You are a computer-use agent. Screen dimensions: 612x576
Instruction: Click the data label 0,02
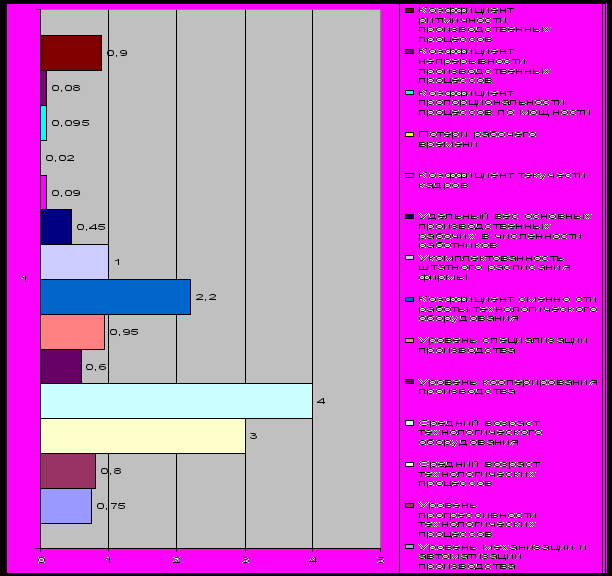coord(60,158)
